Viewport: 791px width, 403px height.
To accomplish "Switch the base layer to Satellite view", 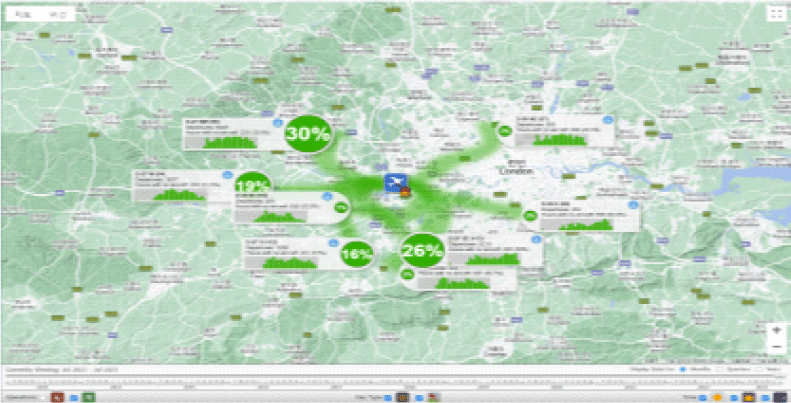I will click(58, 15).
